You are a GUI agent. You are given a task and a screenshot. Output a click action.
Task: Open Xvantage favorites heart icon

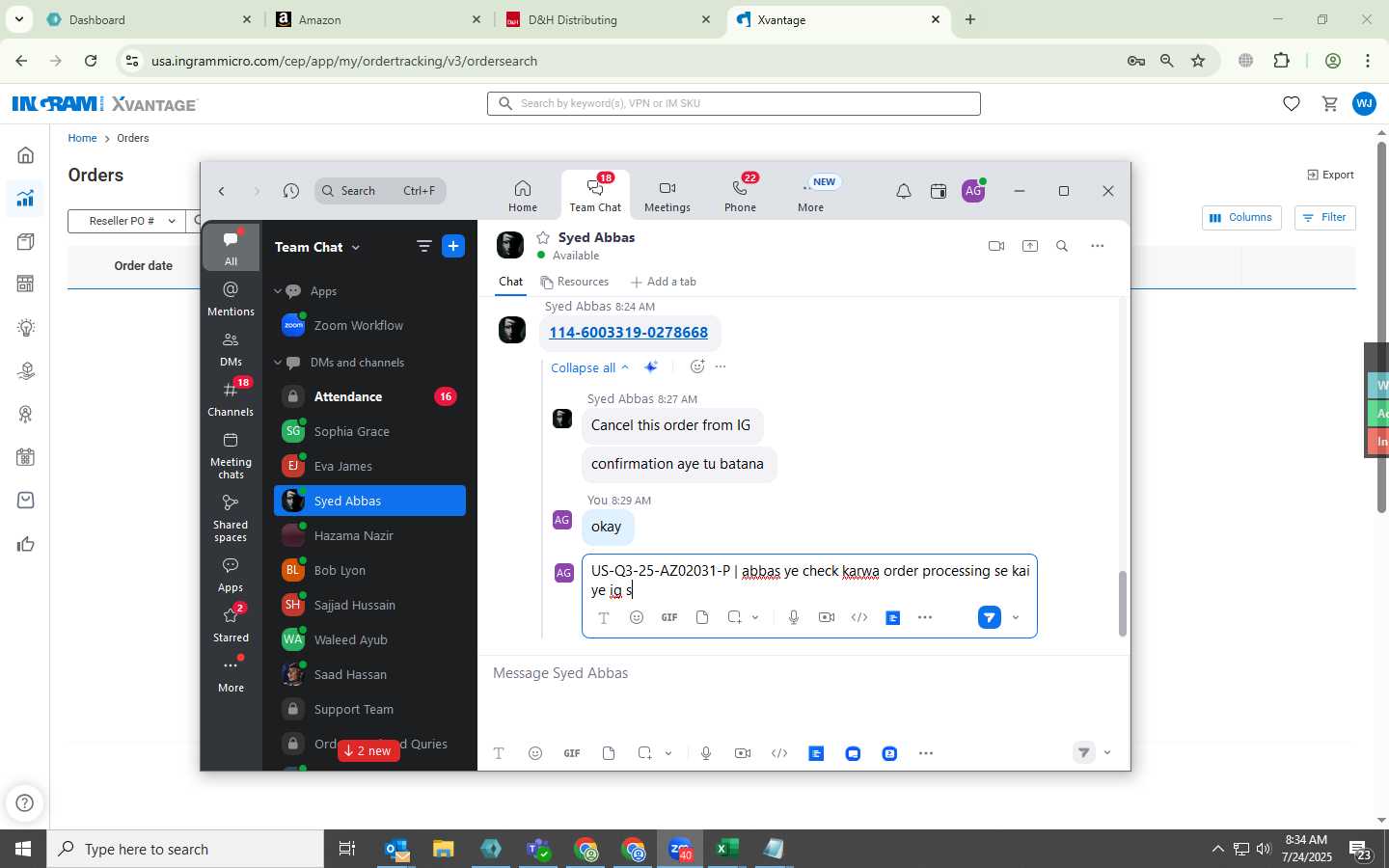coord(1292,104)
